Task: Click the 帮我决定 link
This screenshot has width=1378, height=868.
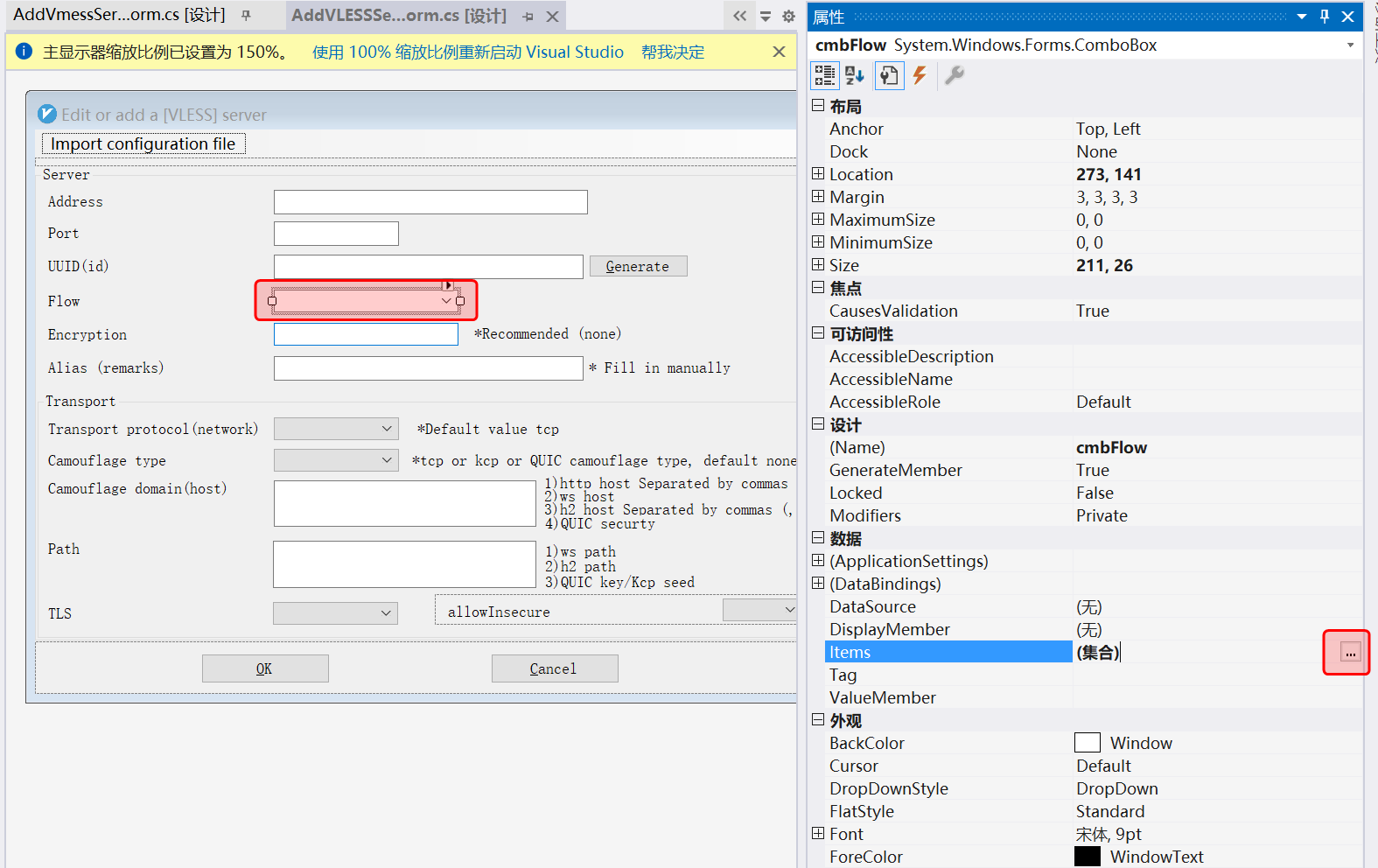Action: (672, 52)
